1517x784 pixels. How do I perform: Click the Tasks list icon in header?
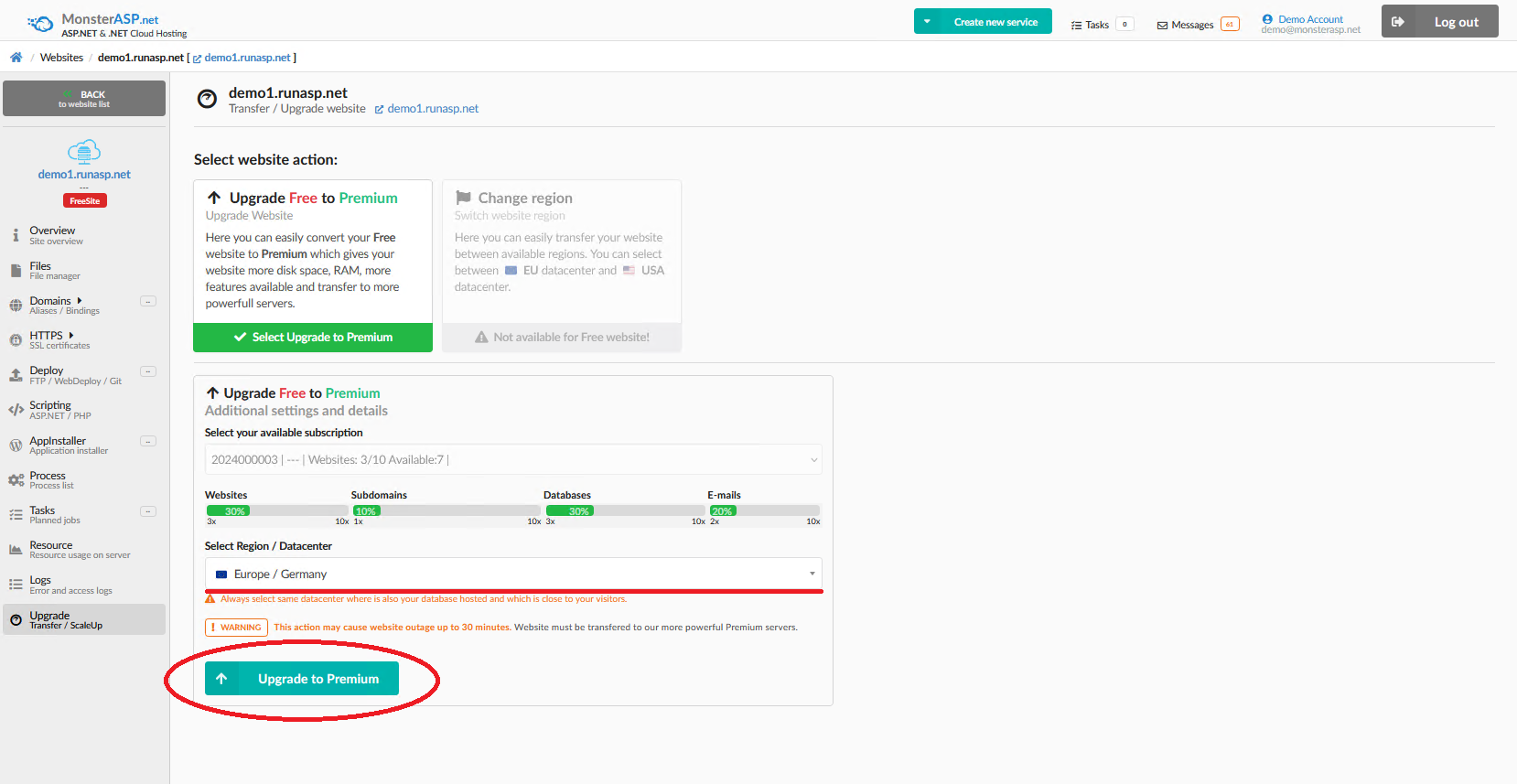point(1076,26)
